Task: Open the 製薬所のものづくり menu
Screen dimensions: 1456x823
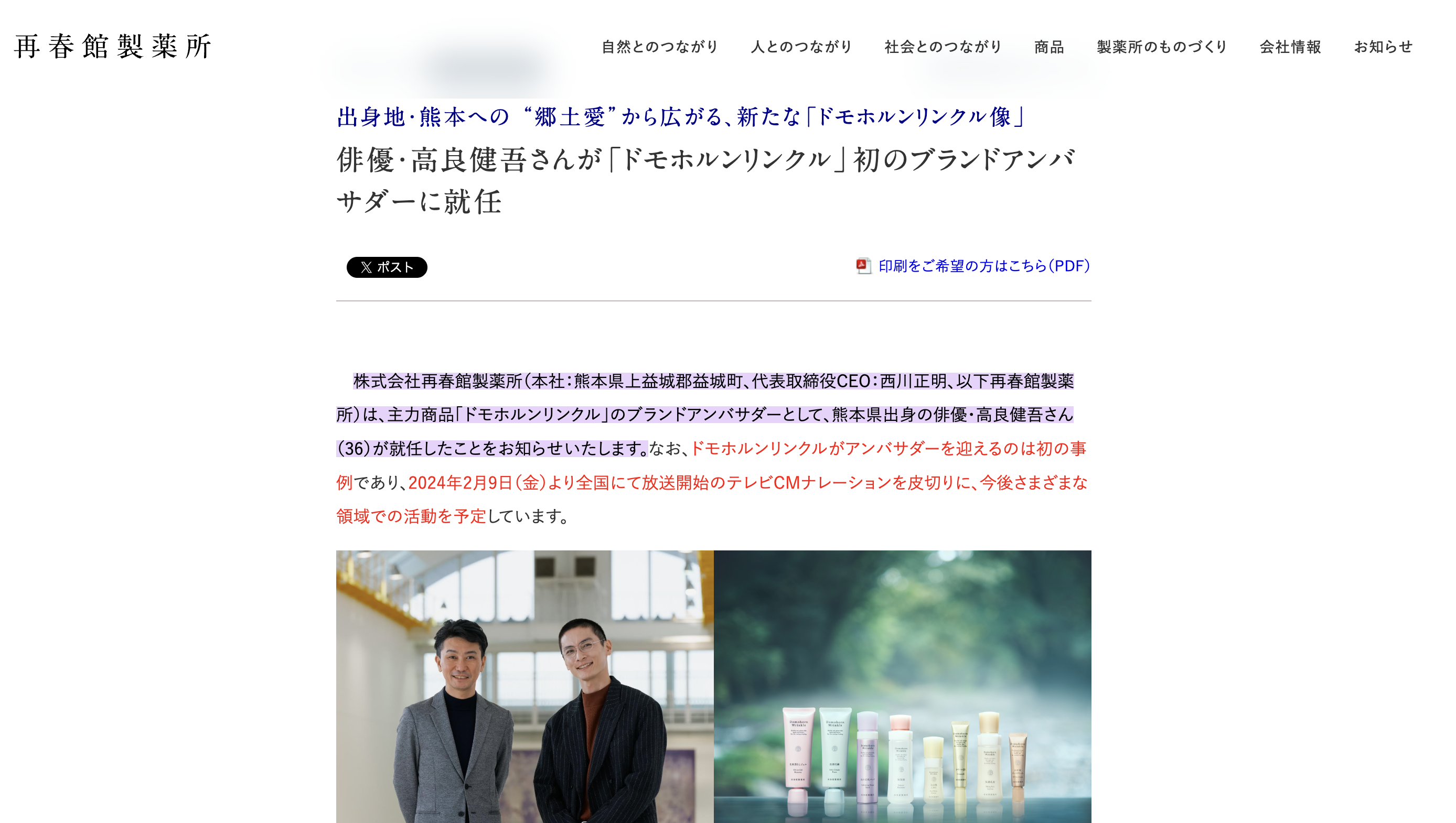Action: (x=1162, y=46)
